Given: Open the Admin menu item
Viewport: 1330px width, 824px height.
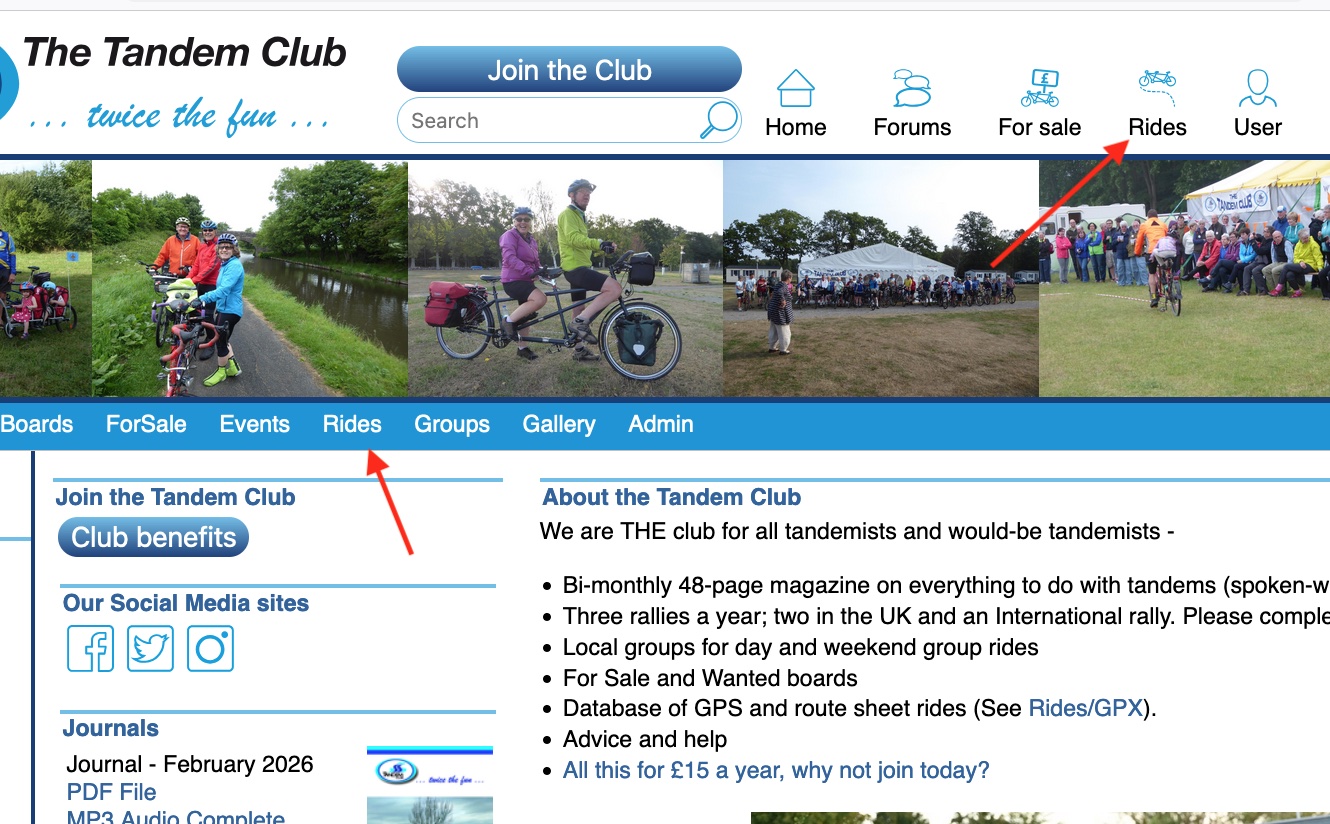Looking at the screenshot, I should click(661, 424).
